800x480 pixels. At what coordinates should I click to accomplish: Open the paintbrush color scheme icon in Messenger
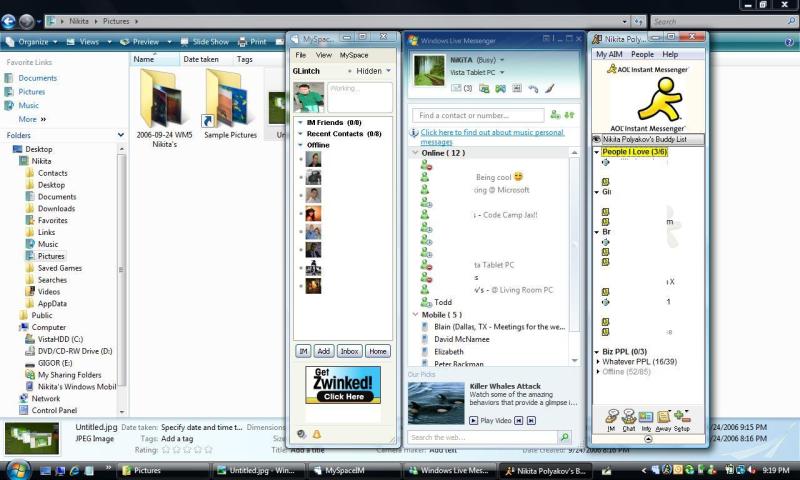[549, 88]
